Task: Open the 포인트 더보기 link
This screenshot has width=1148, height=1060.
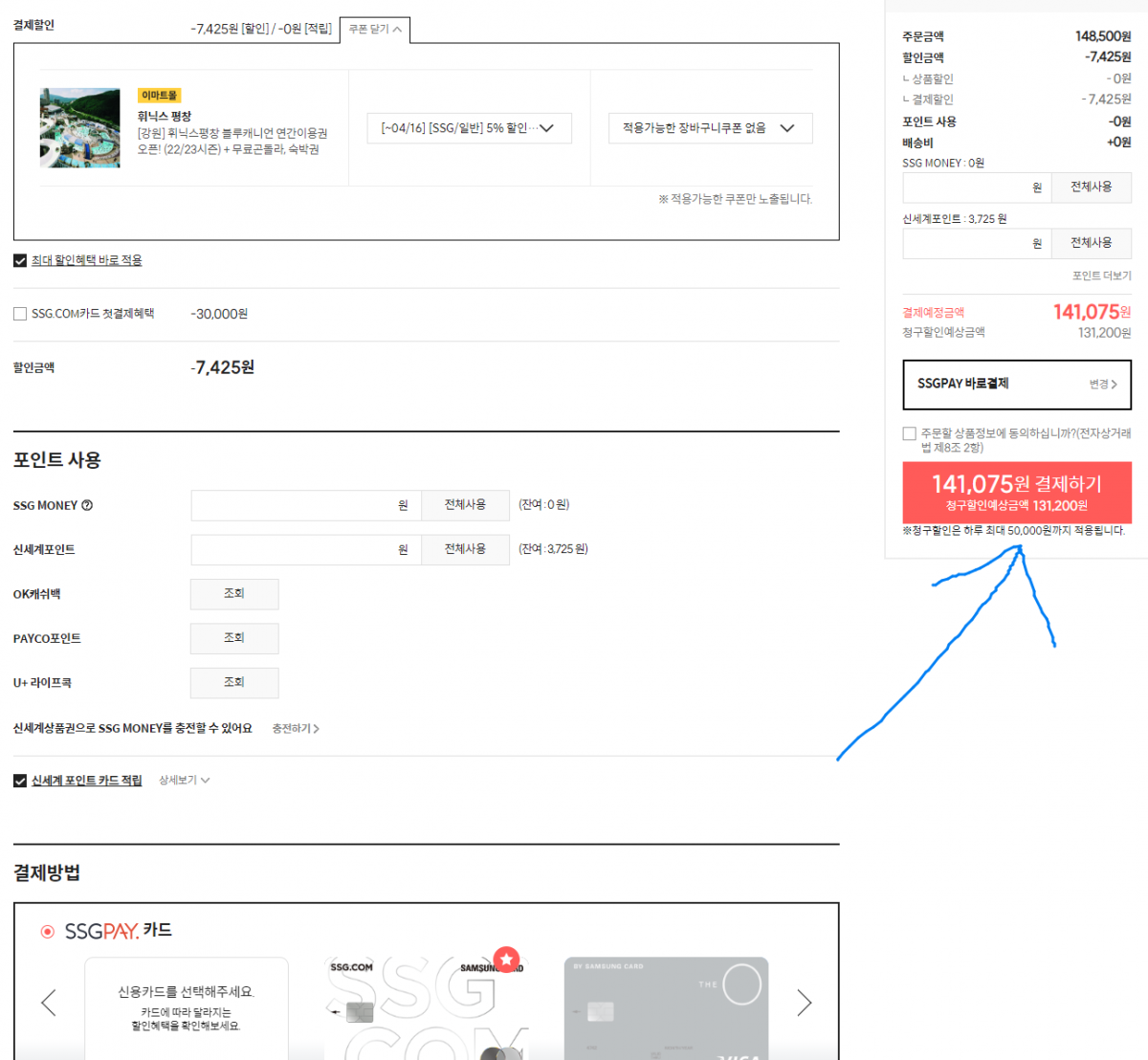Action: click(x=1102, y=276)
